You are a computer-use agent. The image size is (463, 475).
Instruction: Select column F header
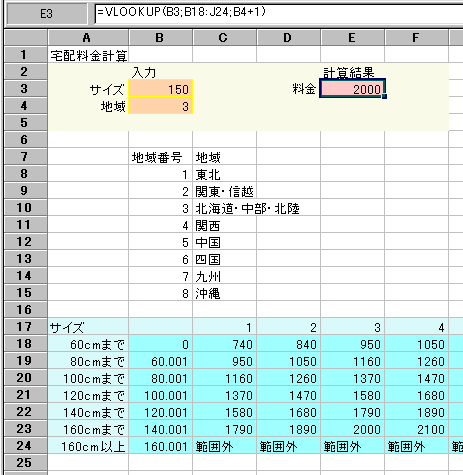[416, 38]
